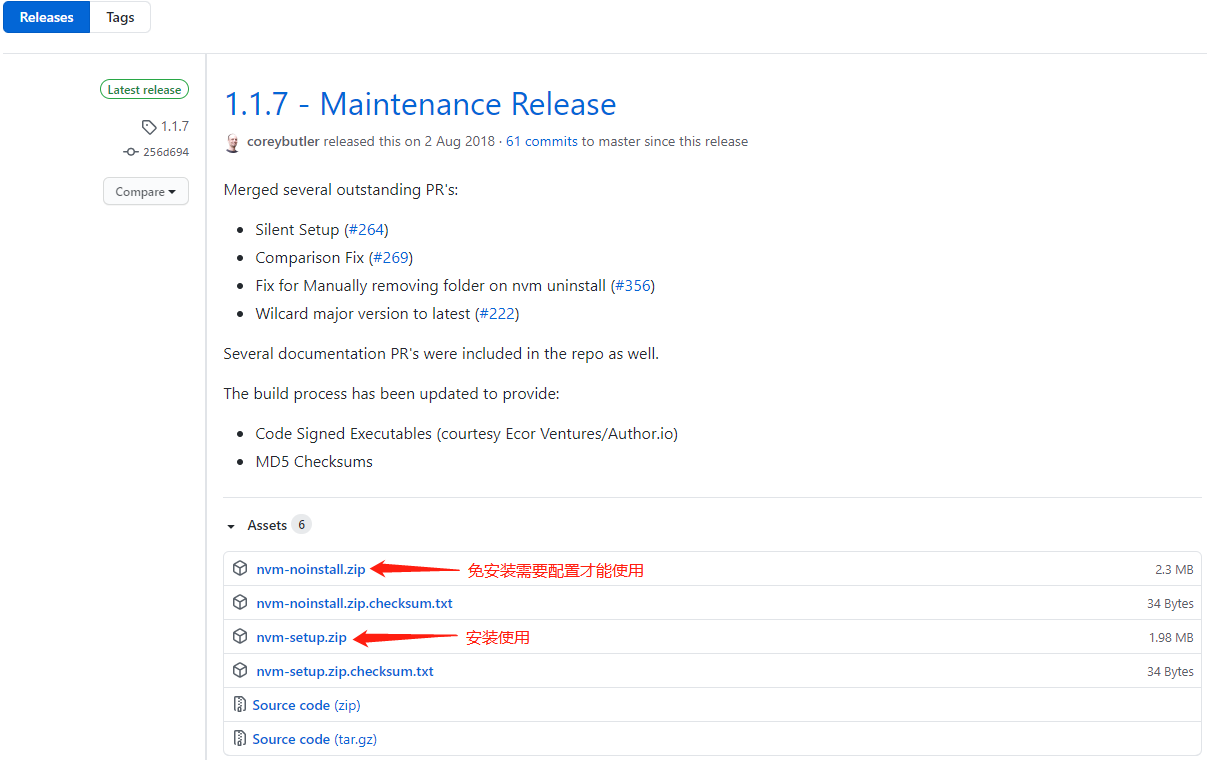Download Source code (tar.gz)

(314, 740)
